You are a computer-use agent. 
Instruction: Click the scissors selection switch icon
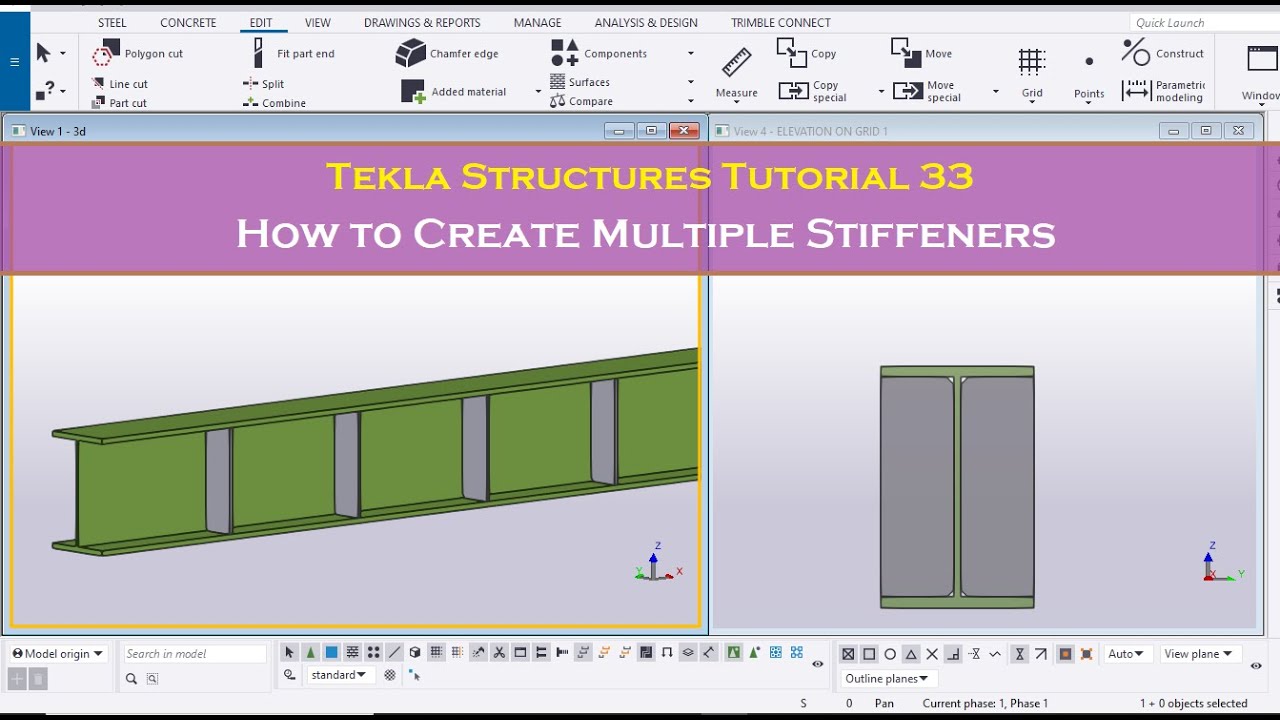coord(499,653)
